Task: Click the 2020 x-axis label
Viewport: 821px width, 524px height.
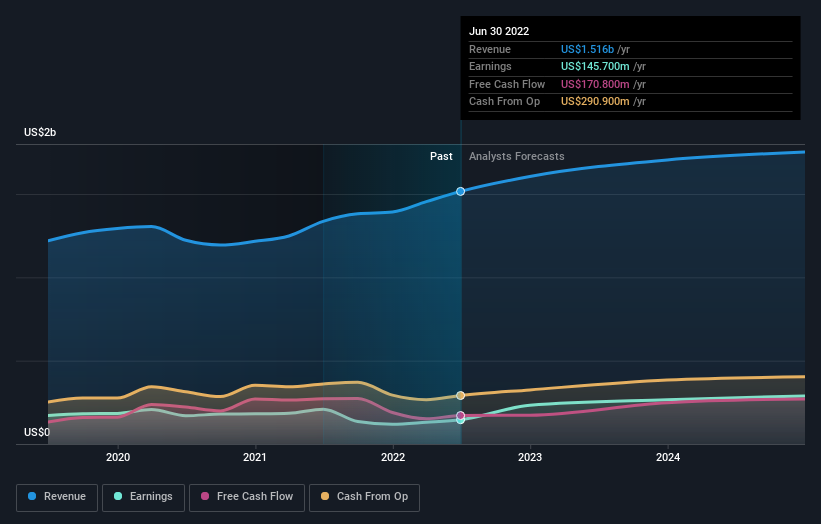Action: [x=118, y=458]
